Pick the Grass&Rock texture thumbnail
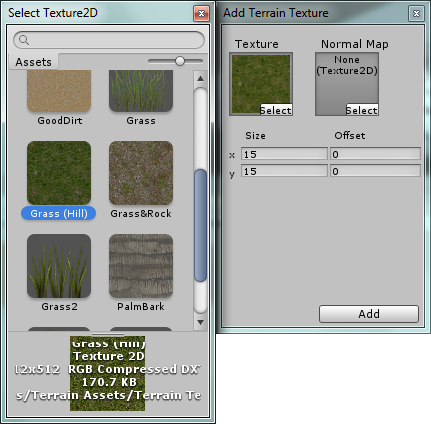The height and width of the screenshot is (424, 431). pyautogui.click(x=141, y=173)
